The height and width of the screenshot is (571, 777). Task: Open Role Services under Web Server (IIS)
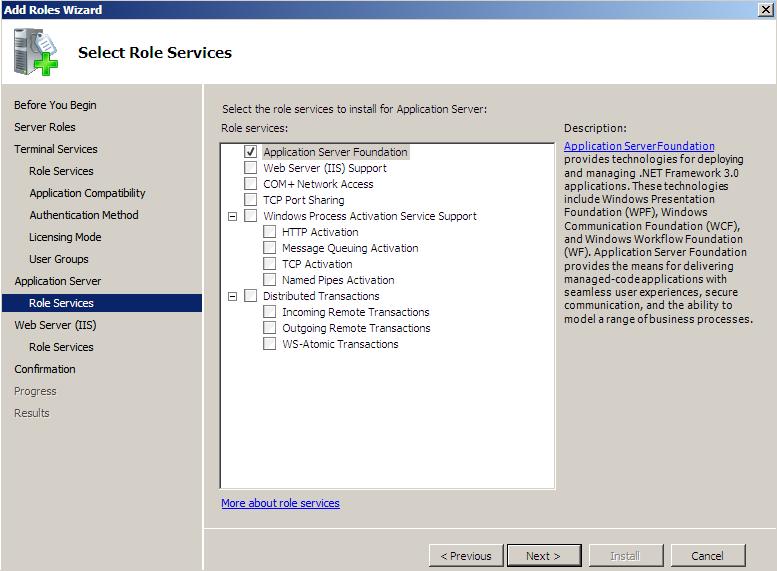(x=61, y=347)
